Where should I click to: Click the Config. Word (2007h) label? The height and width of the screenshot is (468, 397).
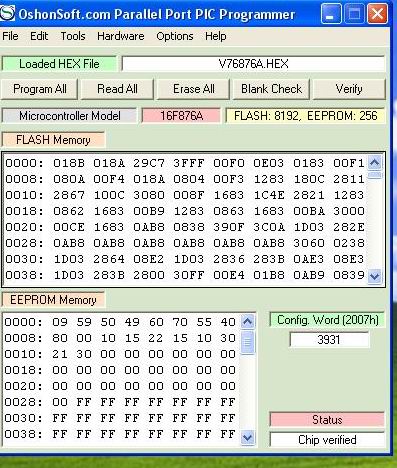328,320
